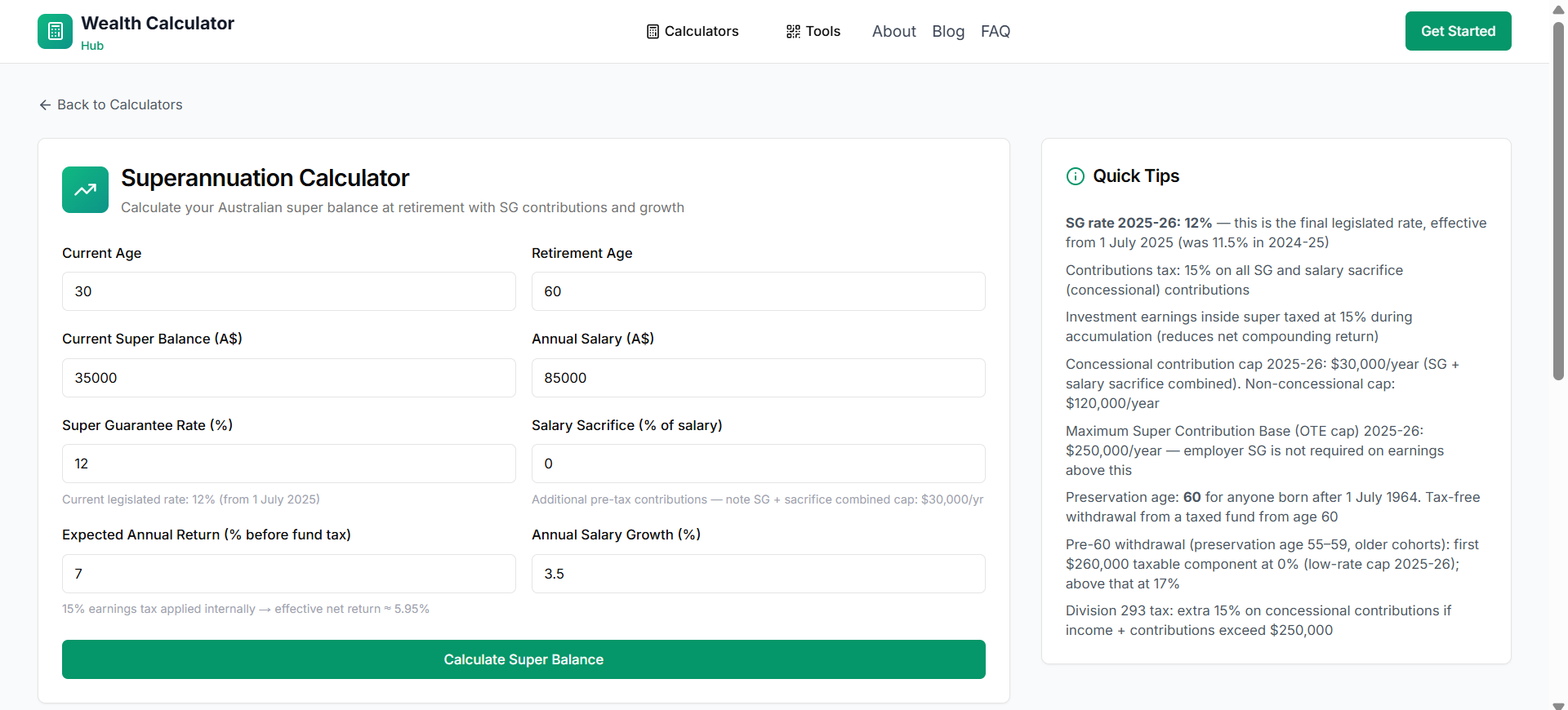This screenshot has height=710, width=1568.
Task: Go to the About page
Action: pyautogui.click(x=894, y=31)
